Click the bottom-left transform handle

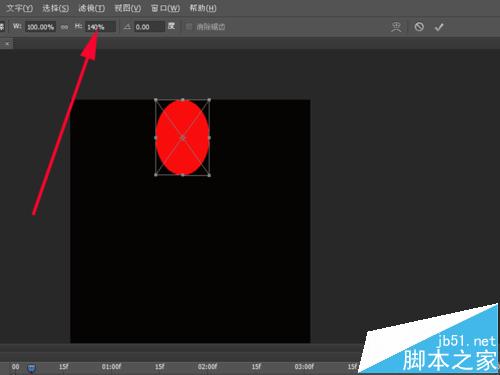[156, 175]
